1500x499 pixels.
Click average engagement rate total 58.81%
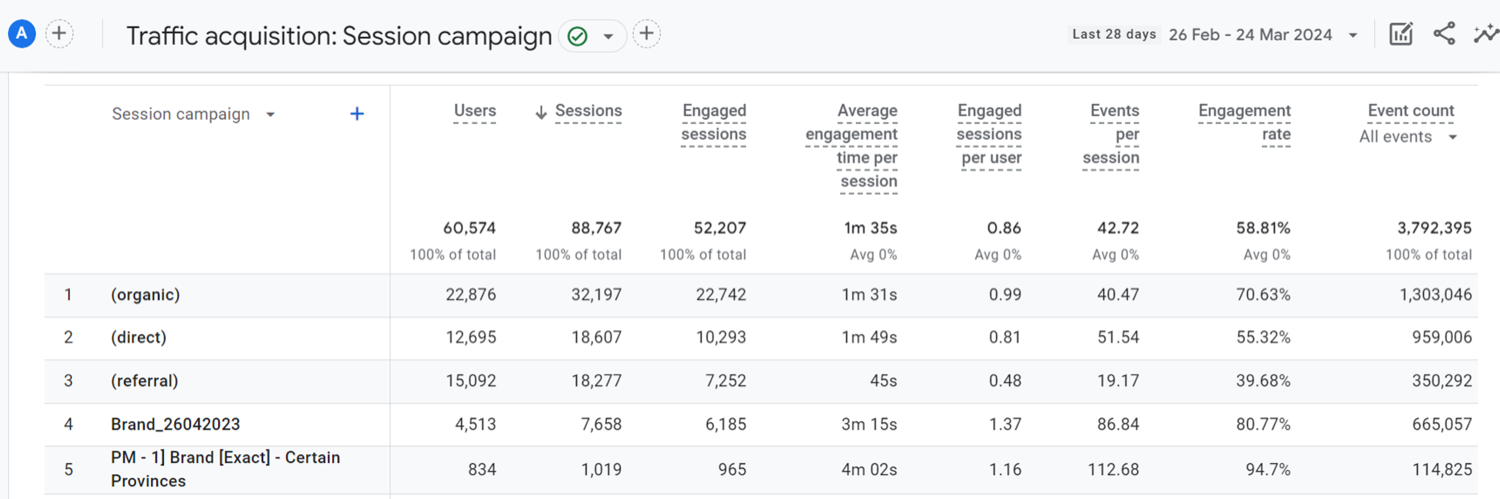1263,228
